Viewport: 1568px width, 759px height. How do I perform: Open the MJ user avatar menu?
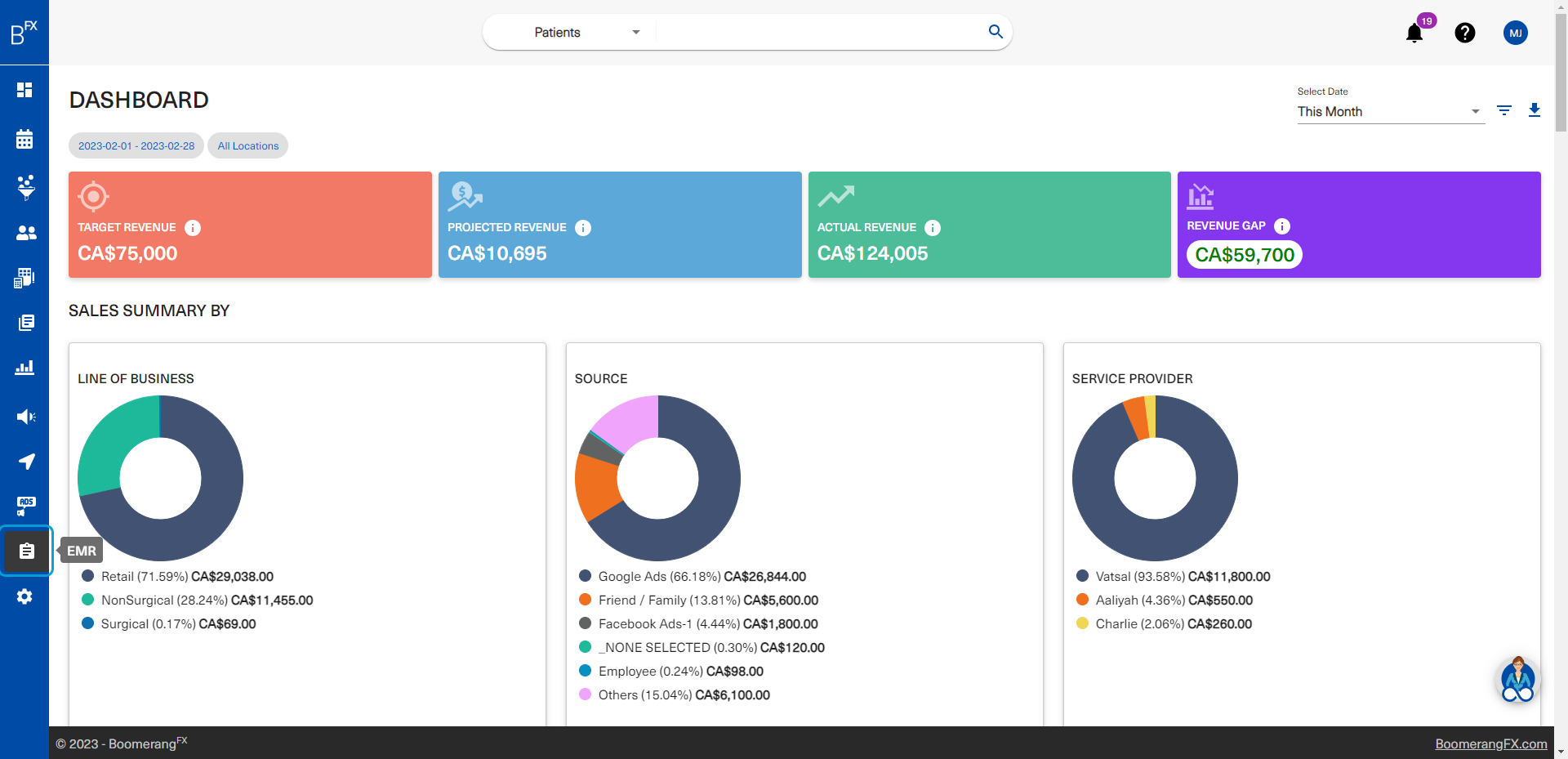tap(1516, 33)
